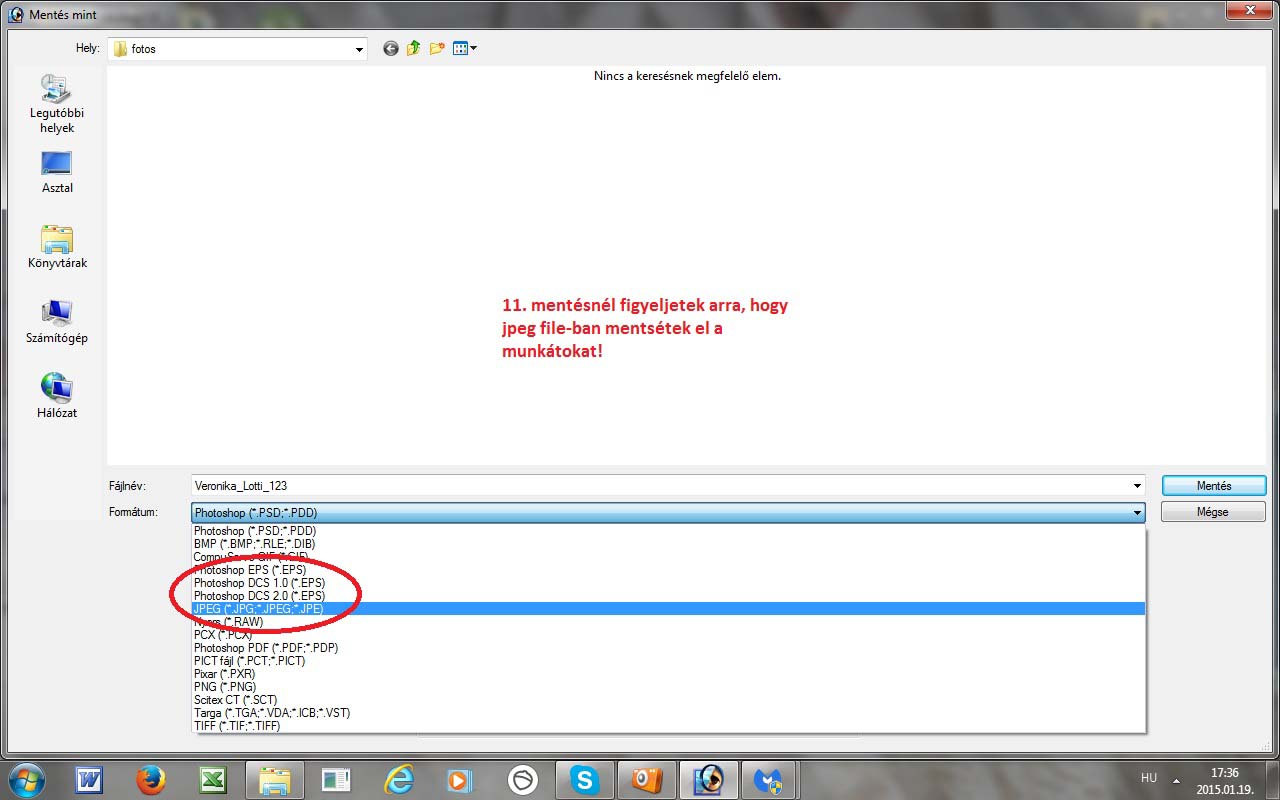Open Számítógép computer location

[57, 322]
